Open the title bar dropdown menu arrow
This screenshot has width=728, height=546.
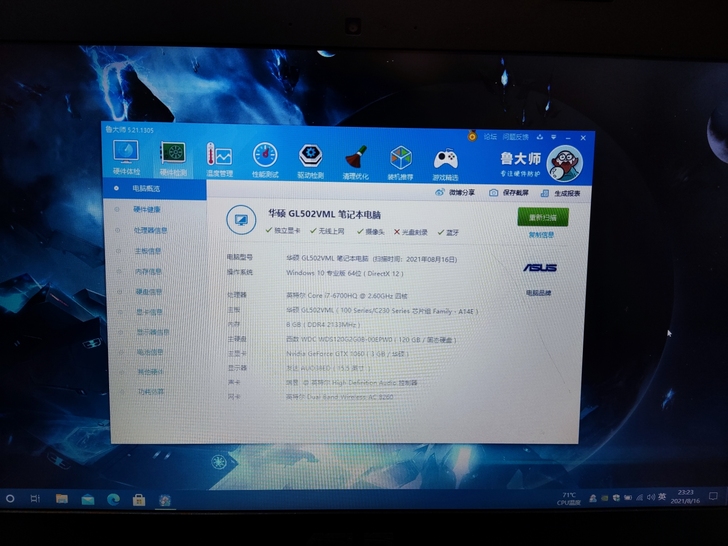point(553,137)
